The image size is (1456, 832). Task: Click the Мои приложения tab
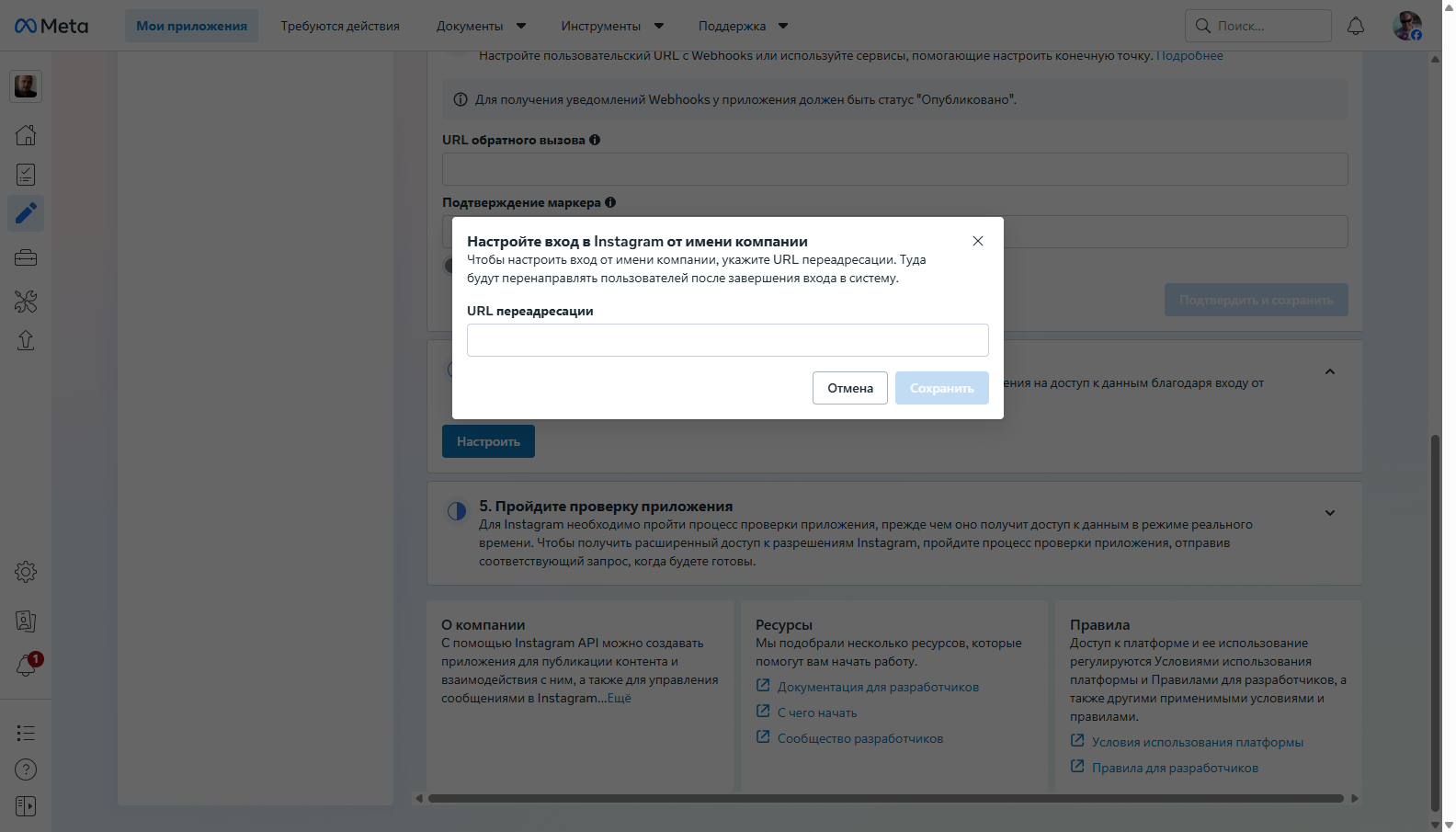coord(191,26)
